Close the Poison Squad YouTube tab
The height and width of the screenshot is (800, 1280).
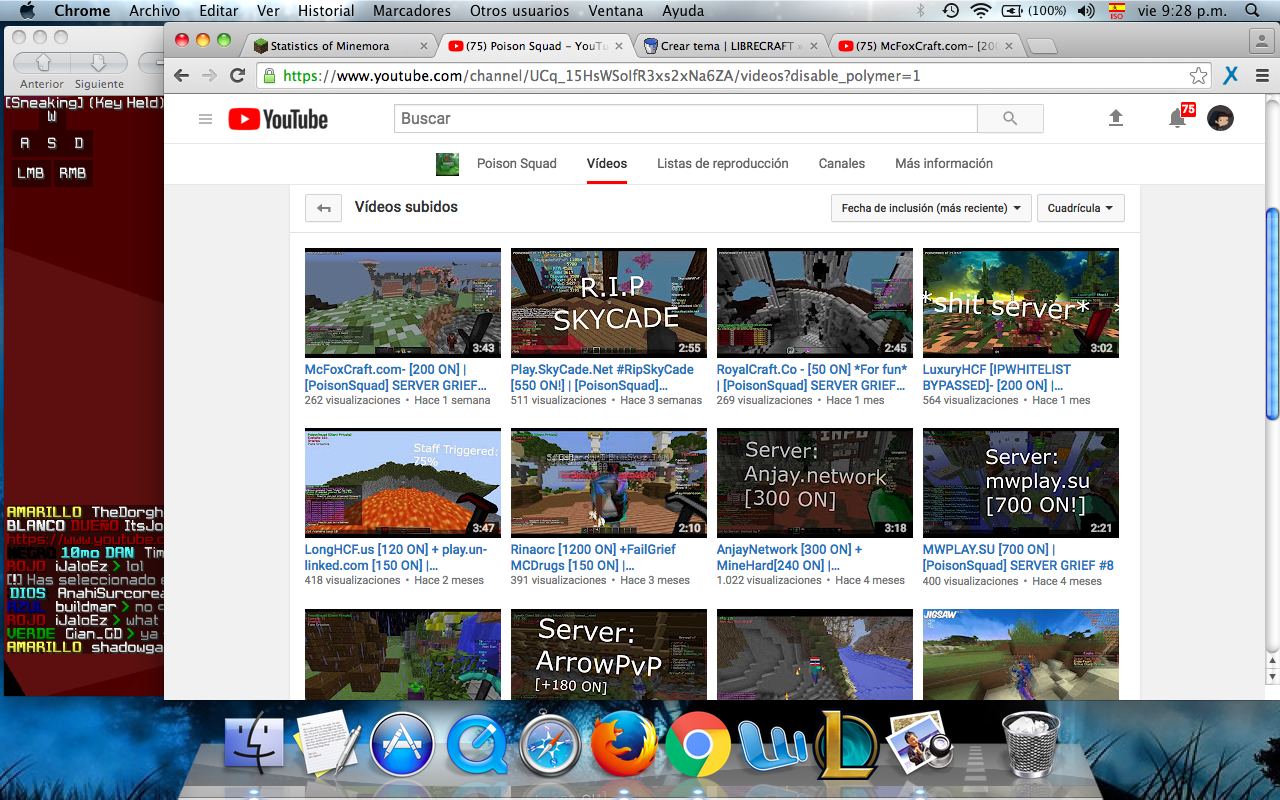pyautogui.click(x=619, y=46)
